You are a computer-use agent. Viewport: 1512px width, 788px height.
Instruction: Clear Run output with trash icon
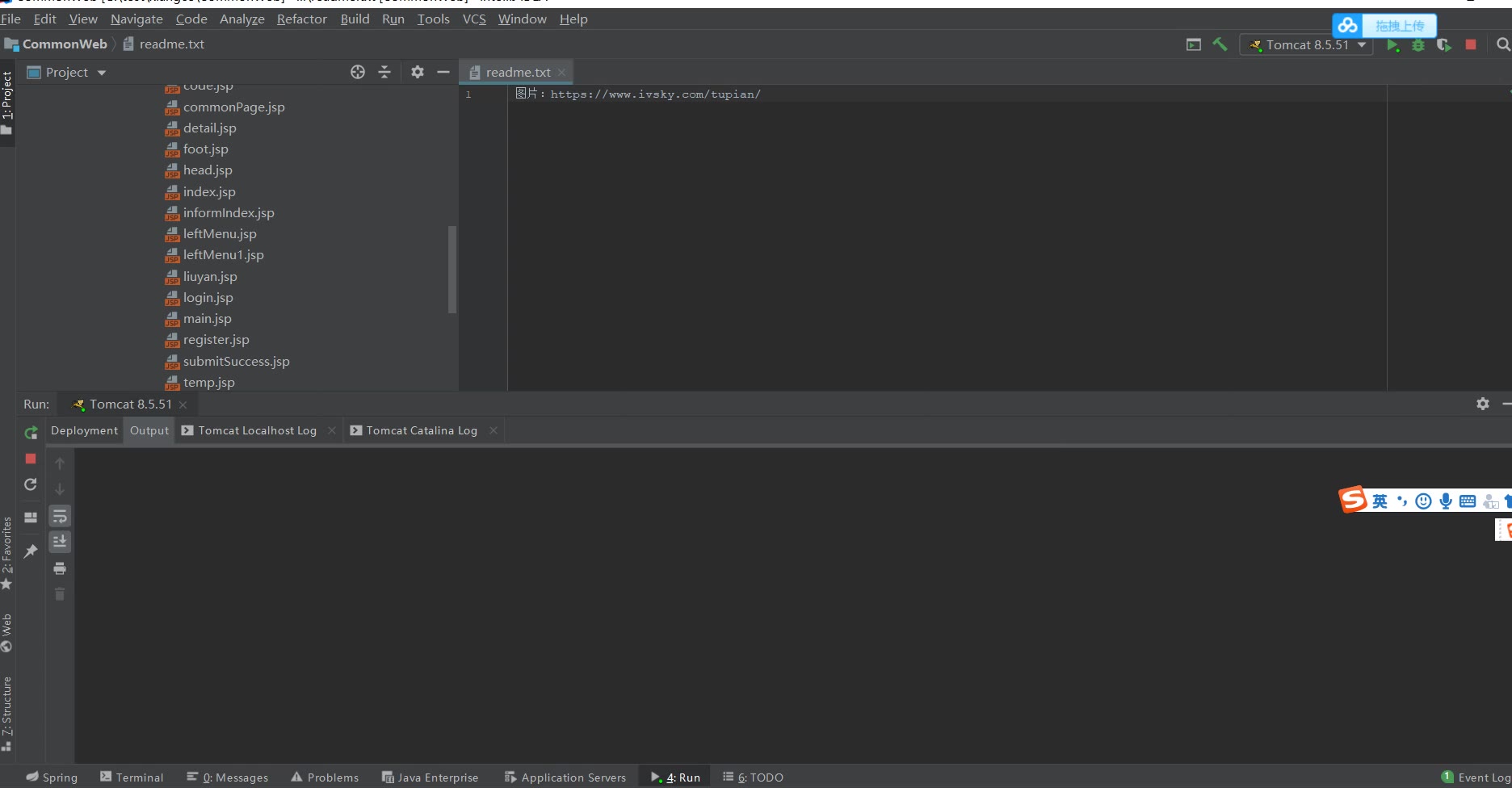point(60,594)
